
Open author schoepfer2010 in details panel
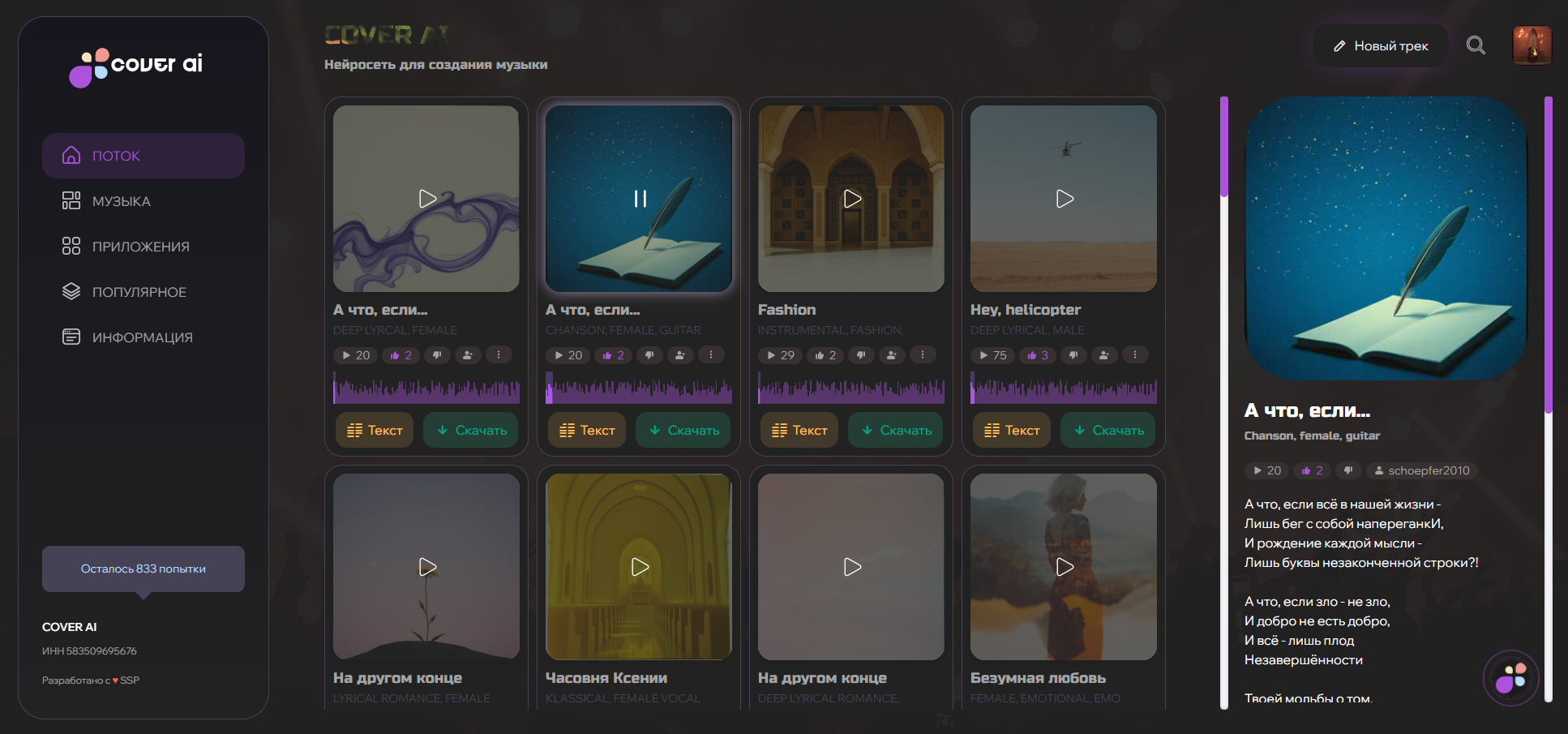(x=1422, y=470)
